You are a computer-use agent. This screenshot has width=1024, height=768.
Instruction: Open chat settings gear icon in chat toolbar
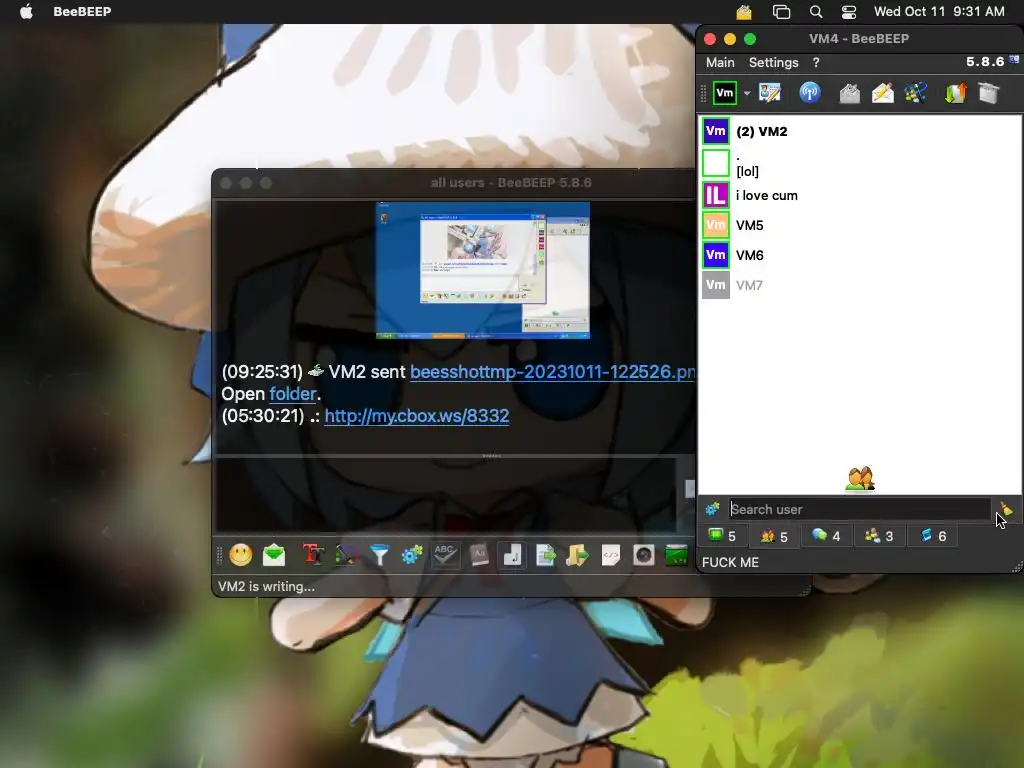(x=412, y=555)
